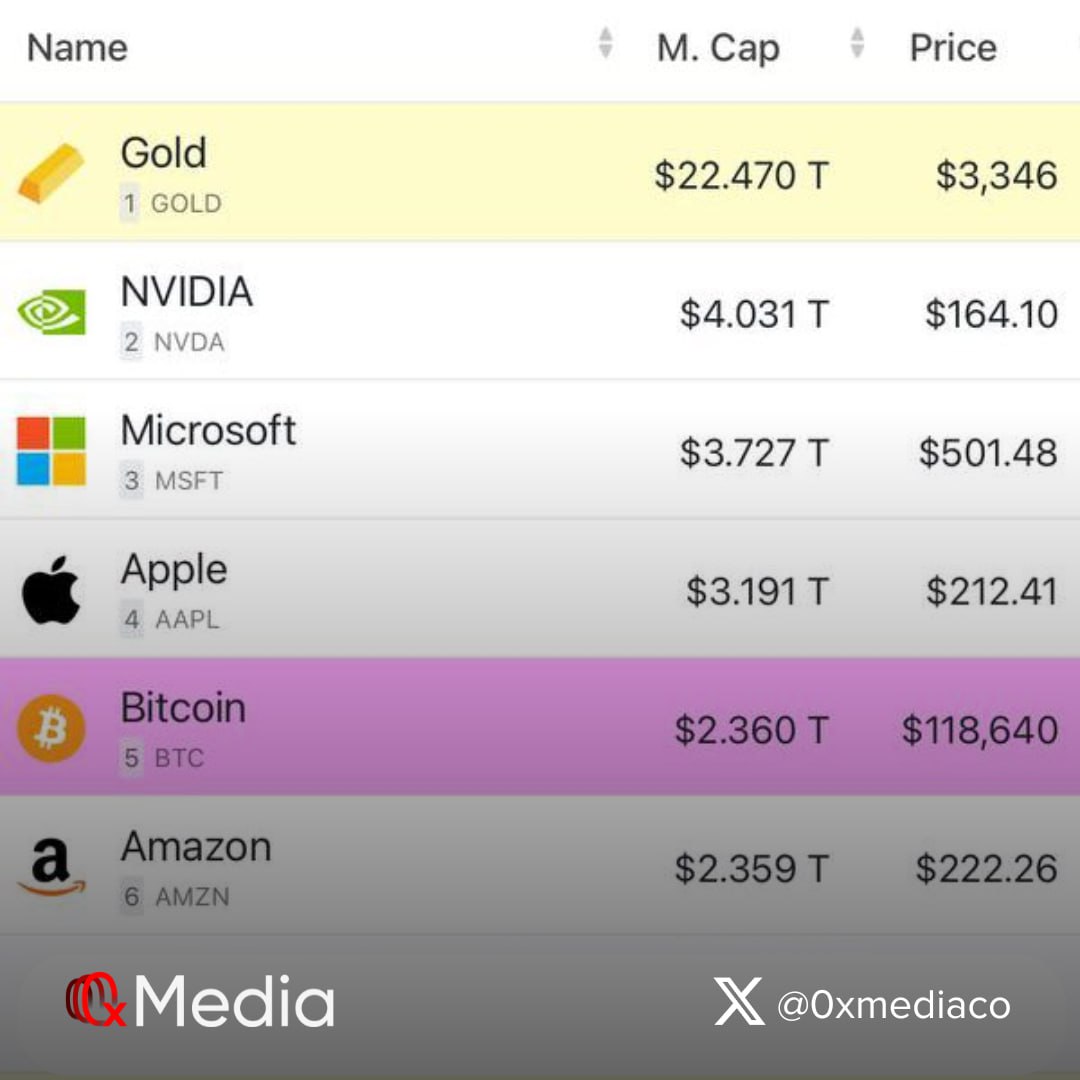
Task: Click the Price column header
Action: click(x=952, y=48)
